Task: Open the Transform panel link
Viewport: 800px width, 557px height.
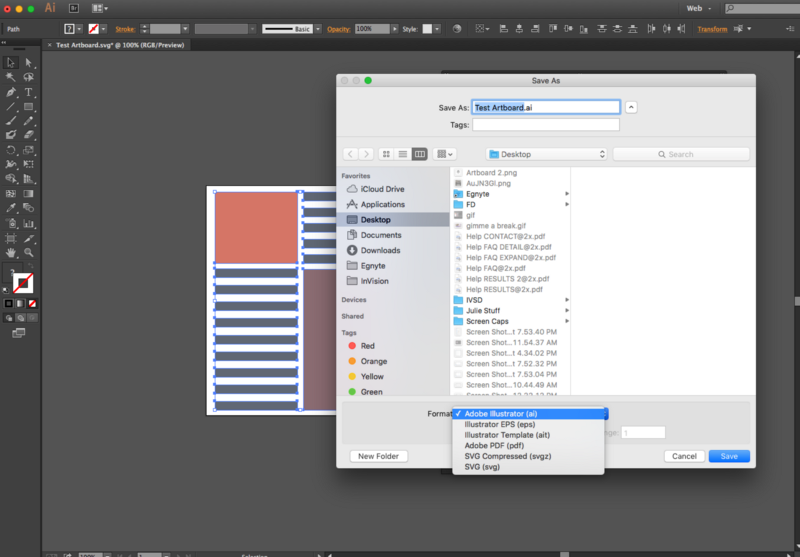Action: coord(712,29)
